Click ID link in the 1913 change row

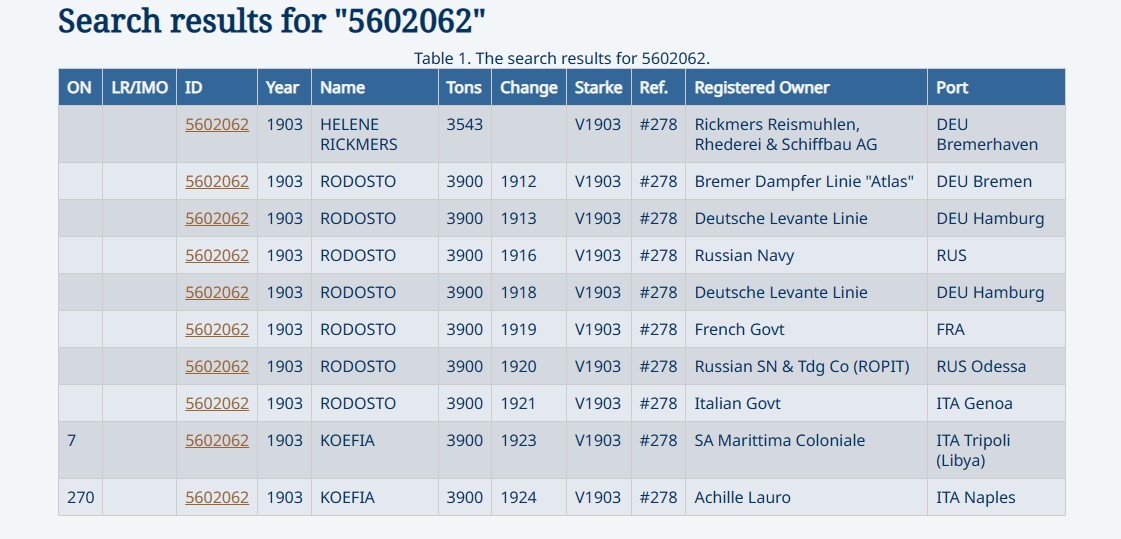pyautogui.click(x=217, y=218)
